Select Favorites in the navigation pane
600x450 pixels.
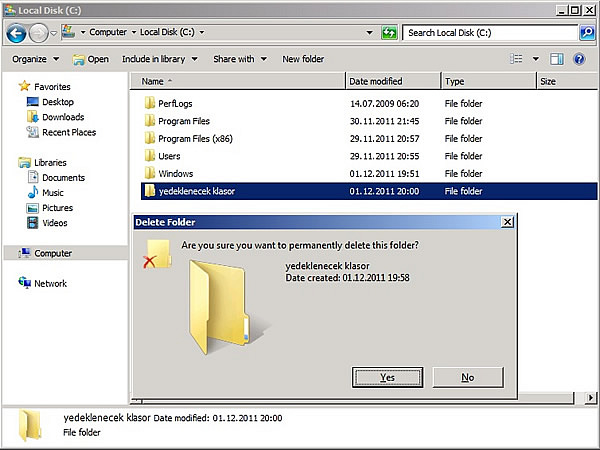pyautogui.click(x=52, y=87)
